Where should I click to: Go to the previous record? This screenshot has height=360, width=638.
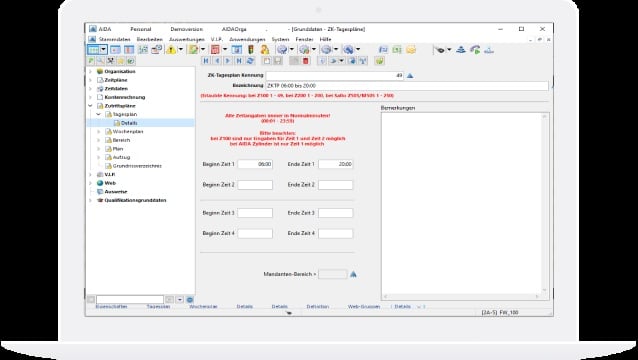217,61
